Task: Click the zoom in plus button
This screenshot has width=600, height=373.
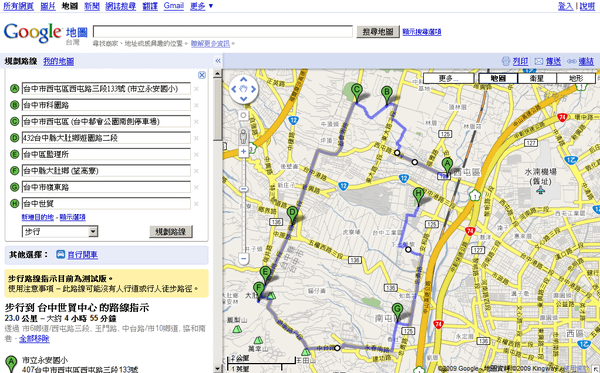Action: pyautogui.click(x=243, y=152)
